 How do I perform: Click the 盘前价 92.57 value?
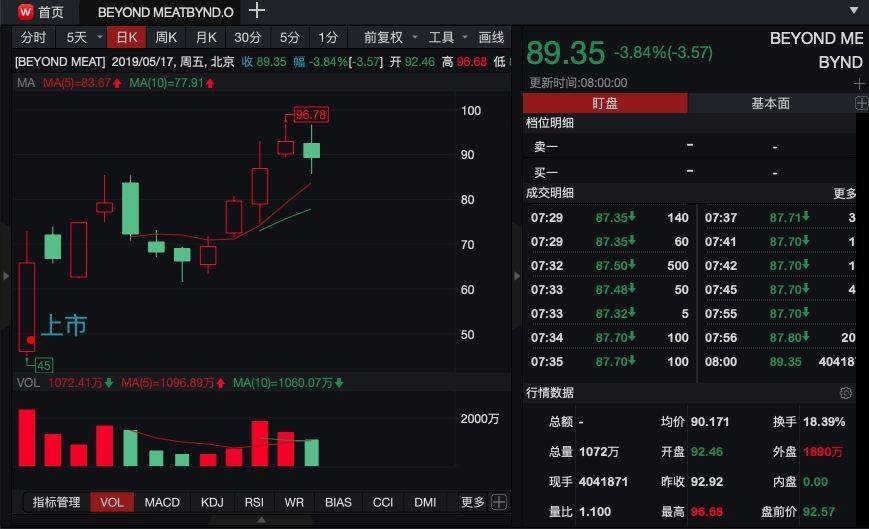(x=819, y=511)
